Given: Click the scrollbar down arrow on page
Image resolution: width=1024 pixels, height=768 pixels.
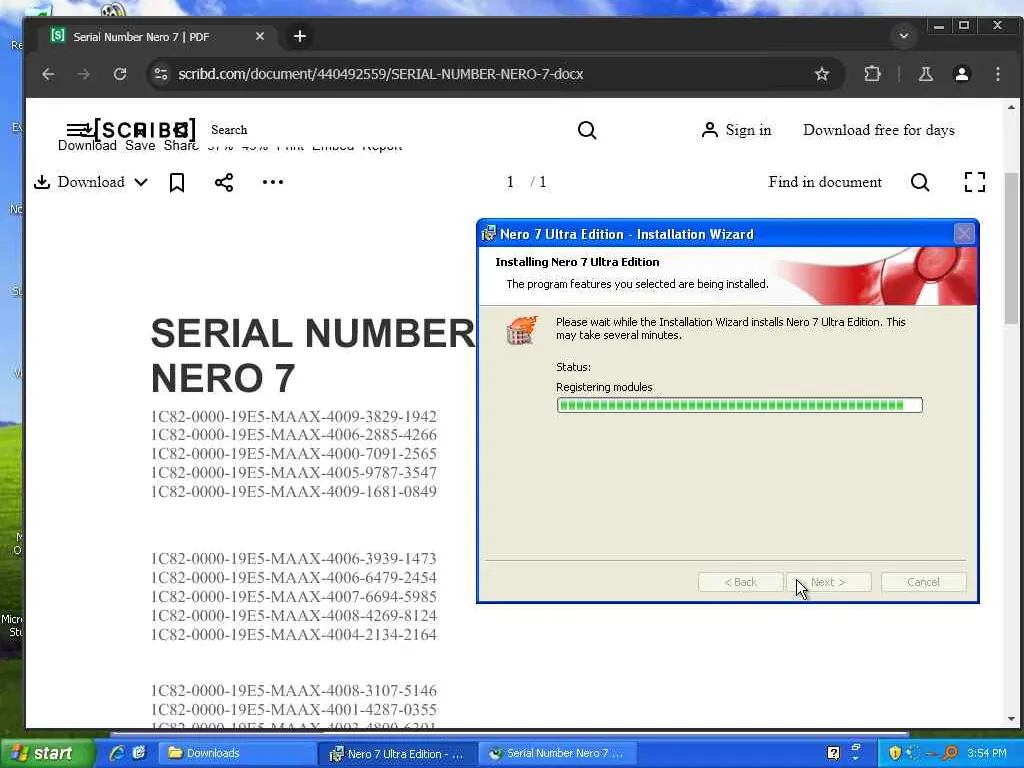Looking at the screenshot, I should (x=1011, y=719).
